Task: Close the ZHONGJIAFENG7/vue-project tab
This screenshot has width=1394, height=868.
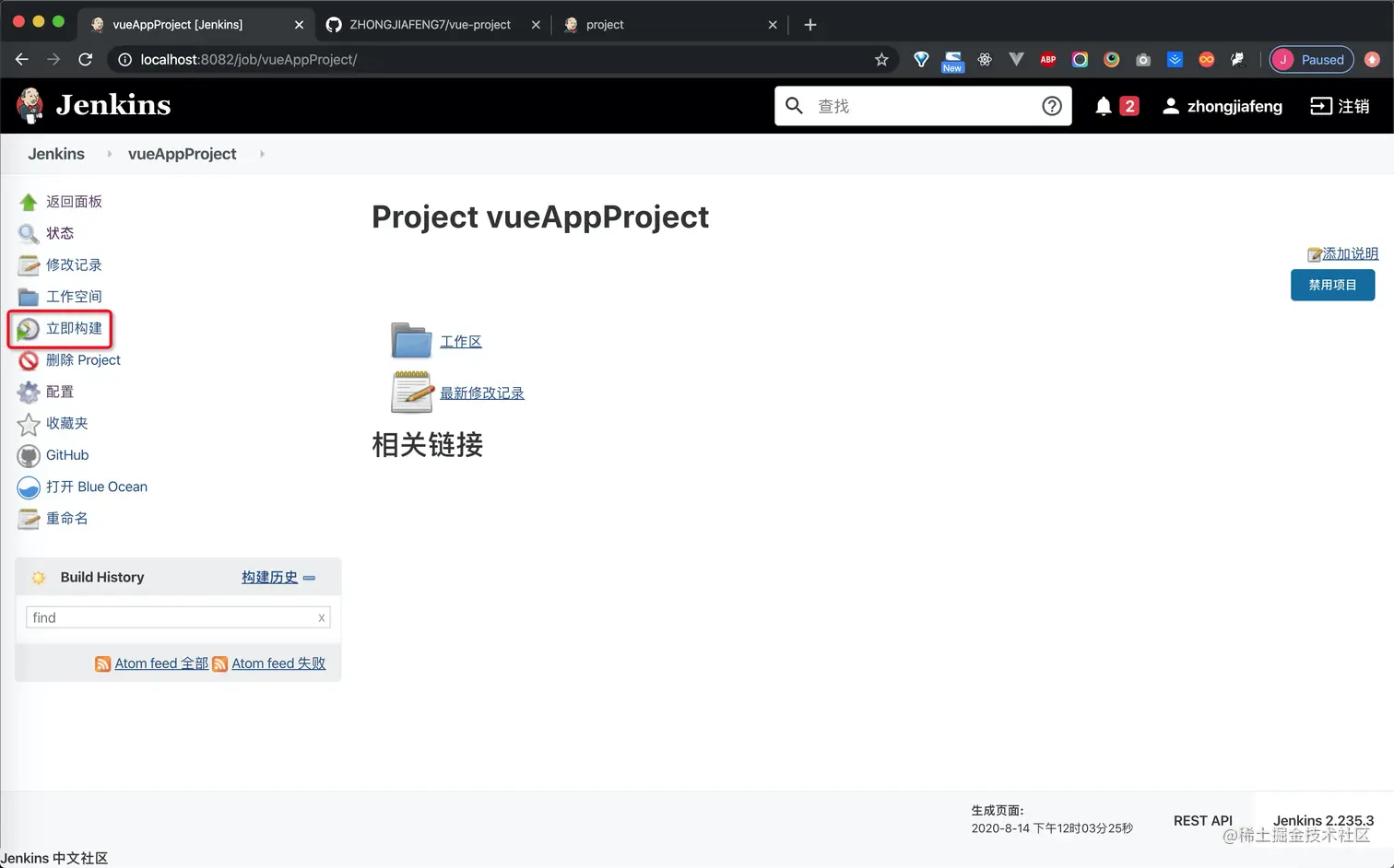Action: (x=536, y=25)
